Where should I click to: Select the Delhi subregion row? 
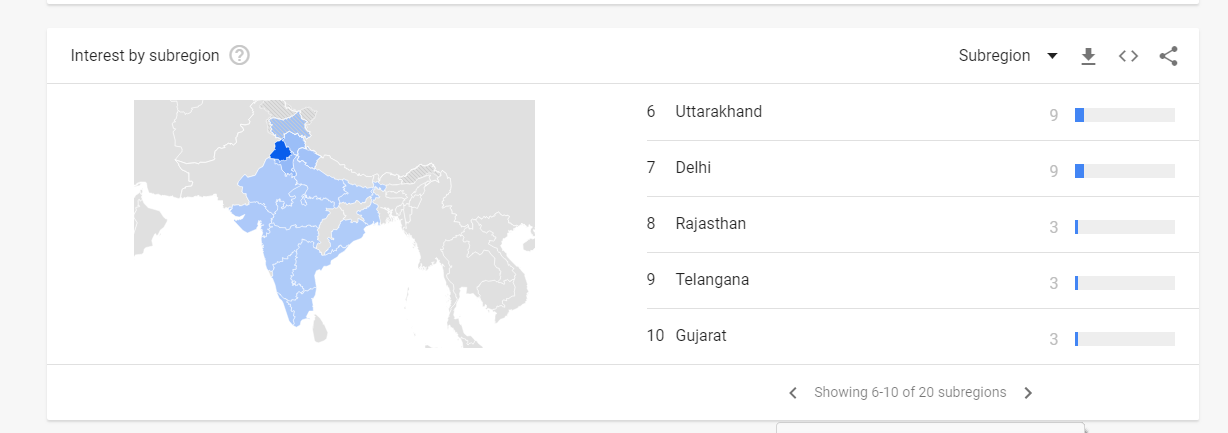[693, 168]
